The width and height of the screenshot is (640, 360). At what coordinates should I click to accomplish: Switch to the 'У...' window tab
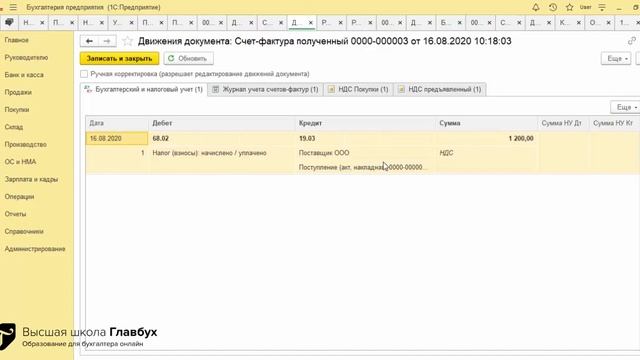coord(117,23)
